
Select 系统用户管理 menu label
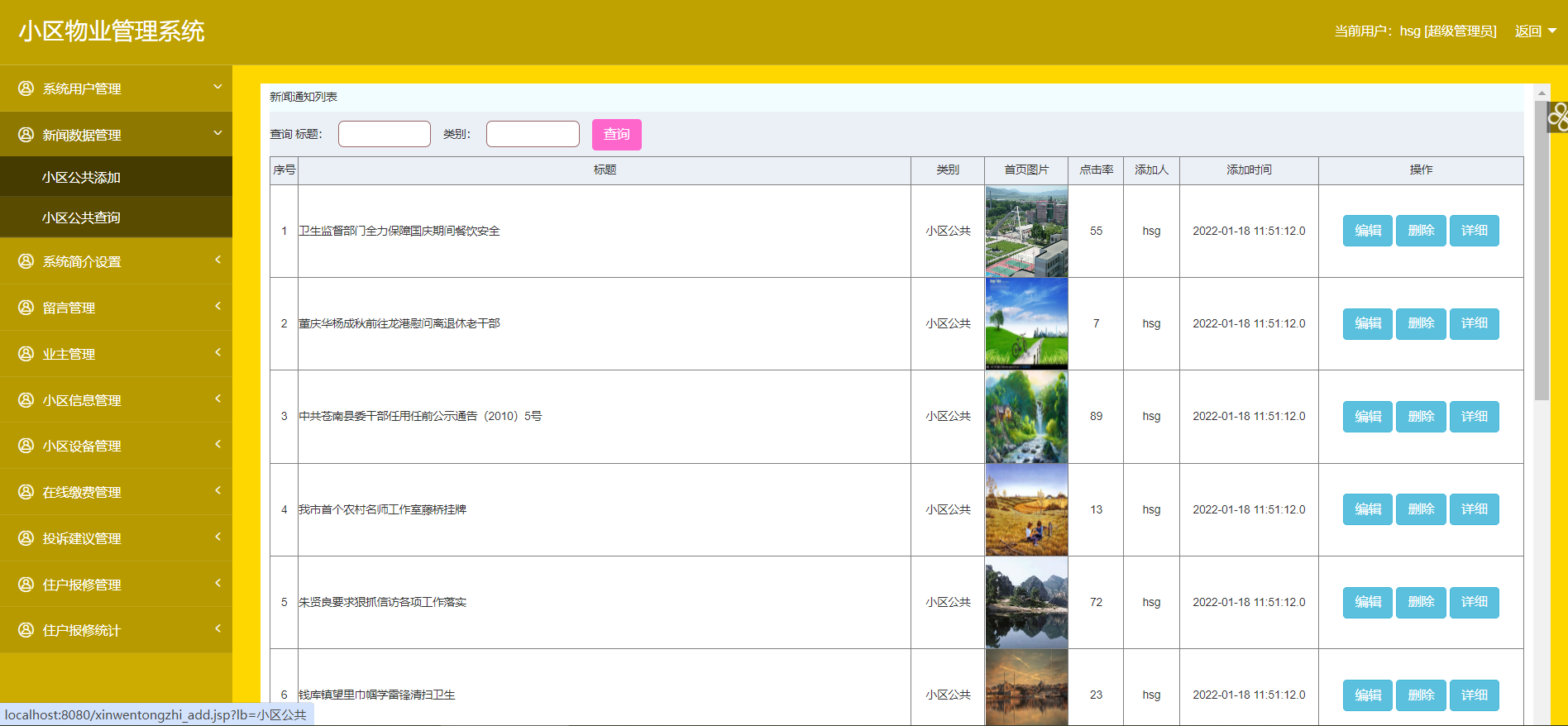pyautogui.click(x=82, y=88)
